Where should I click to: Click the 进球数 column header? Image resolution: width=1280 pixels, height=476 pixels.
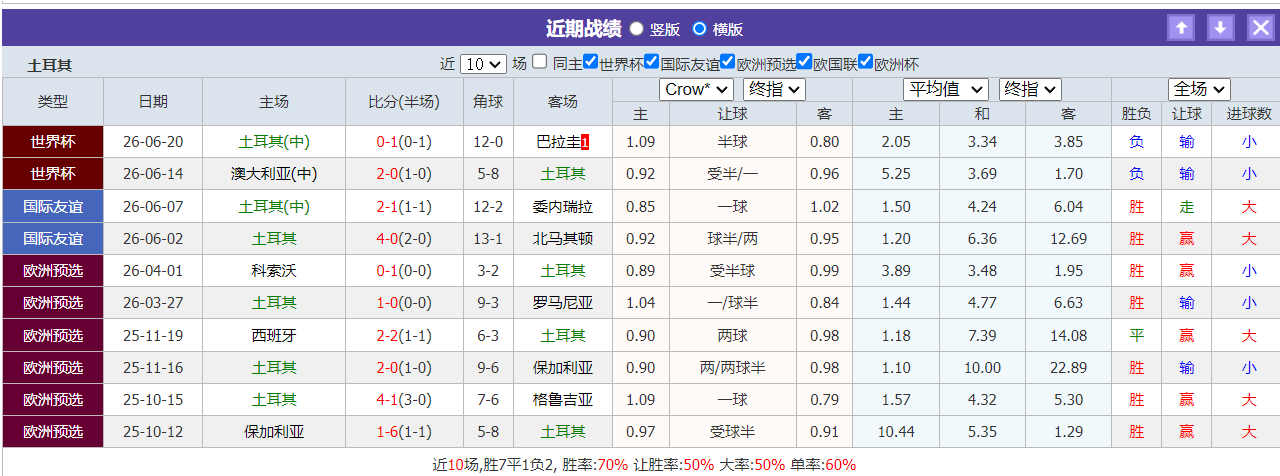pos(1249,114)
